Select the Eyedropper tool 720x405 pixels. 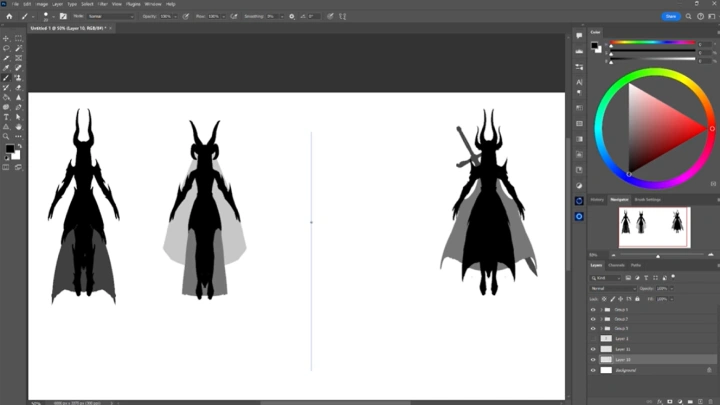click(x=6, y=68)
